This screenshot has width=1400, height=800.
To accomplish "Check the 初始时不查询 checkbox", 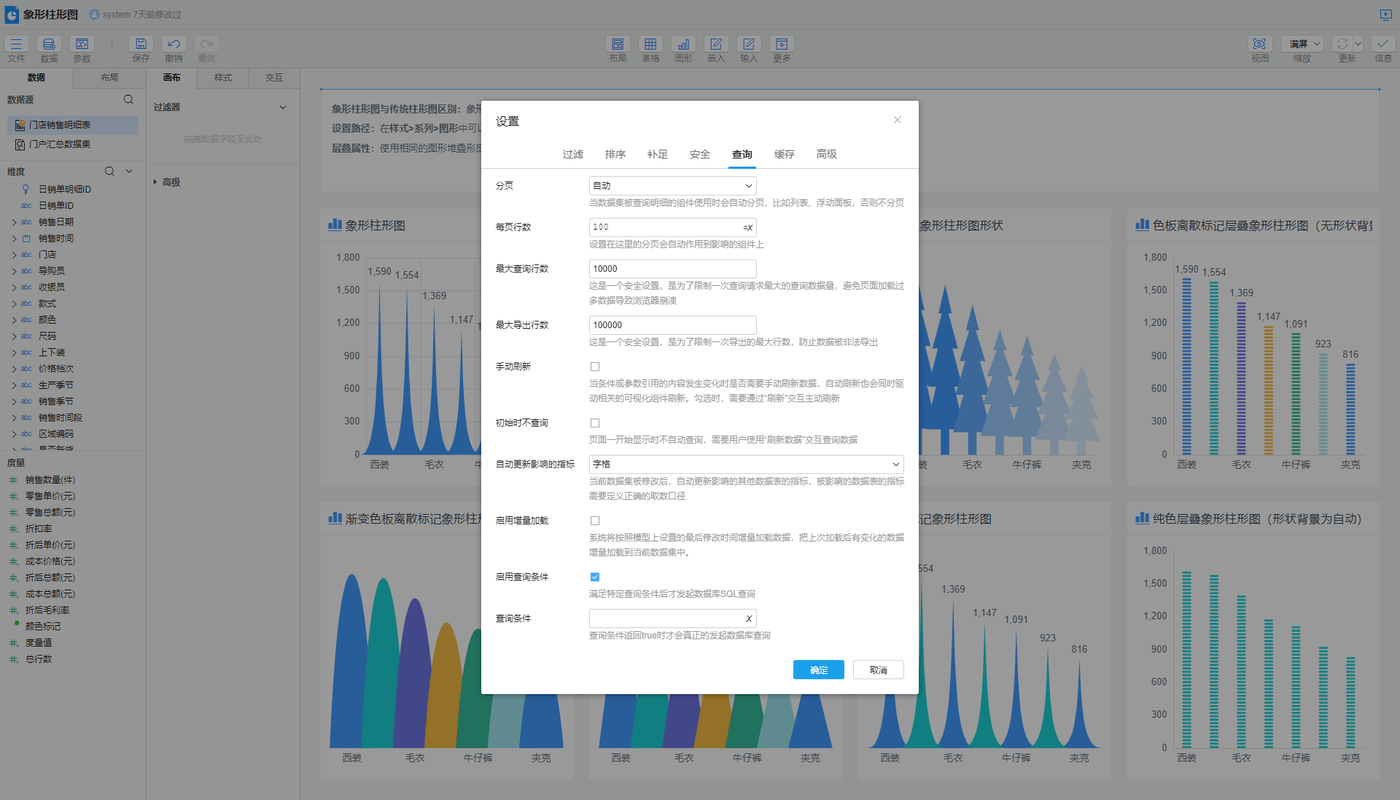I will 595,423.
